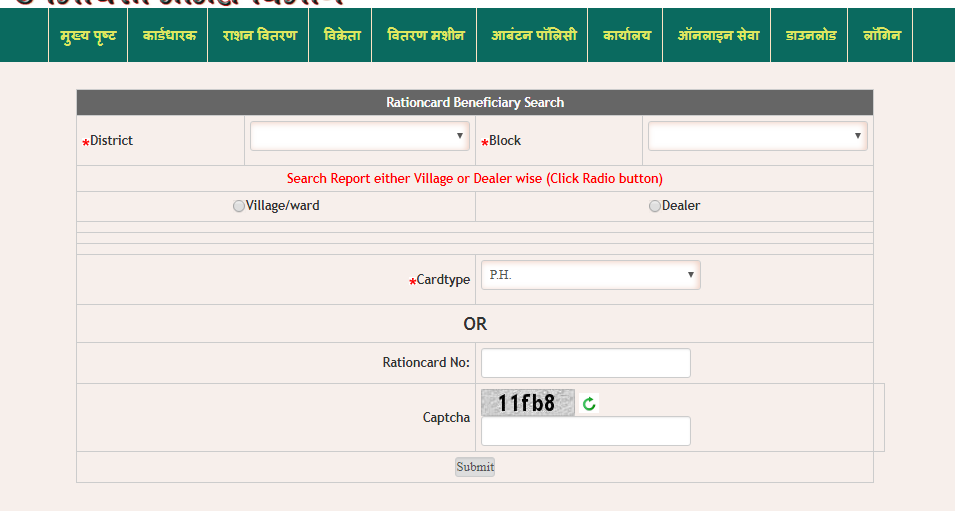The width and height of the screenshot is (955, 511).
Task: Click the captcha image 11fb8
Action: coord(528,403)
